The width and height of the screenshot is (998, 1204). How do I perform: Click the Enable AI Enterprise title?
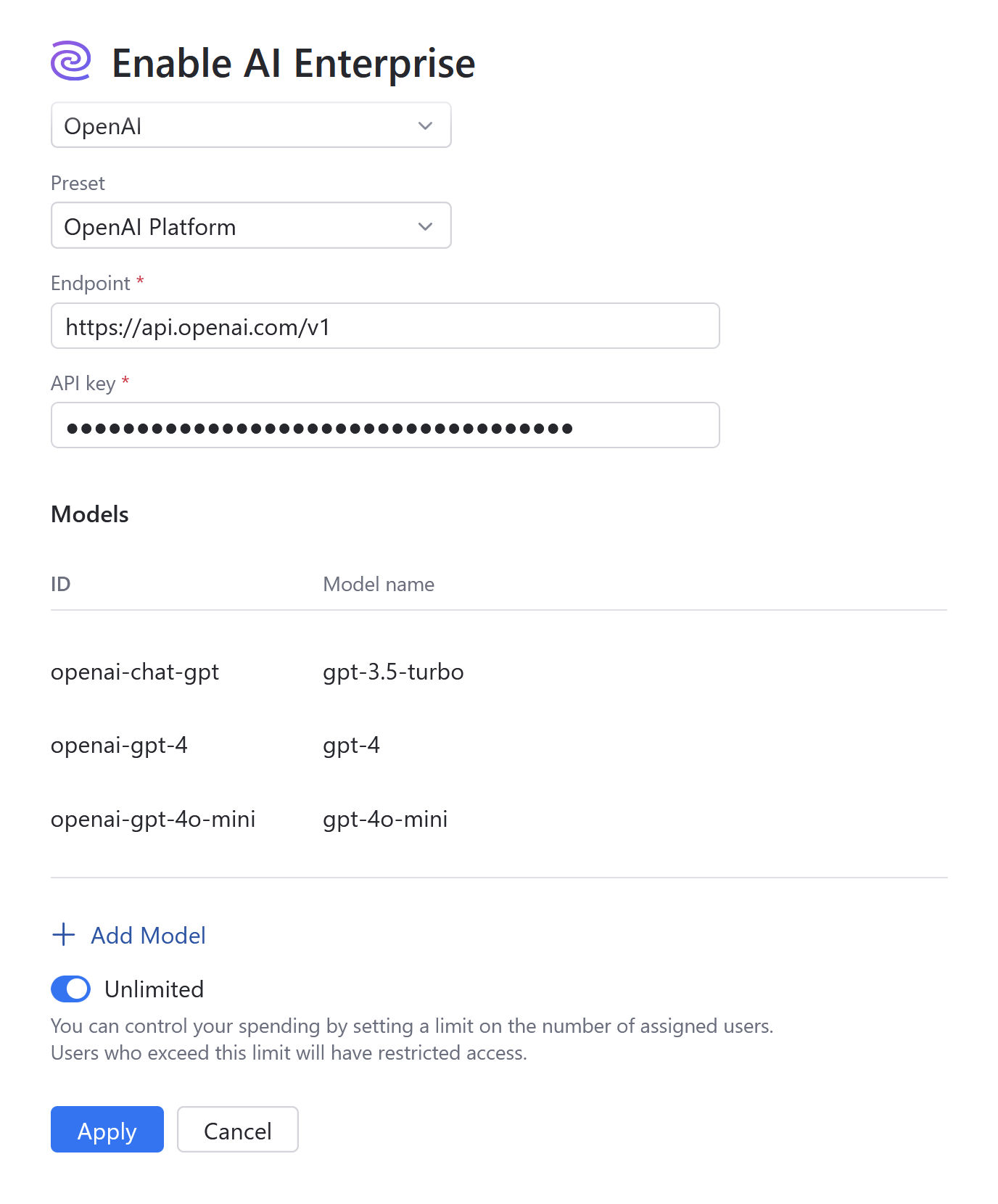(x=293, y=62)
